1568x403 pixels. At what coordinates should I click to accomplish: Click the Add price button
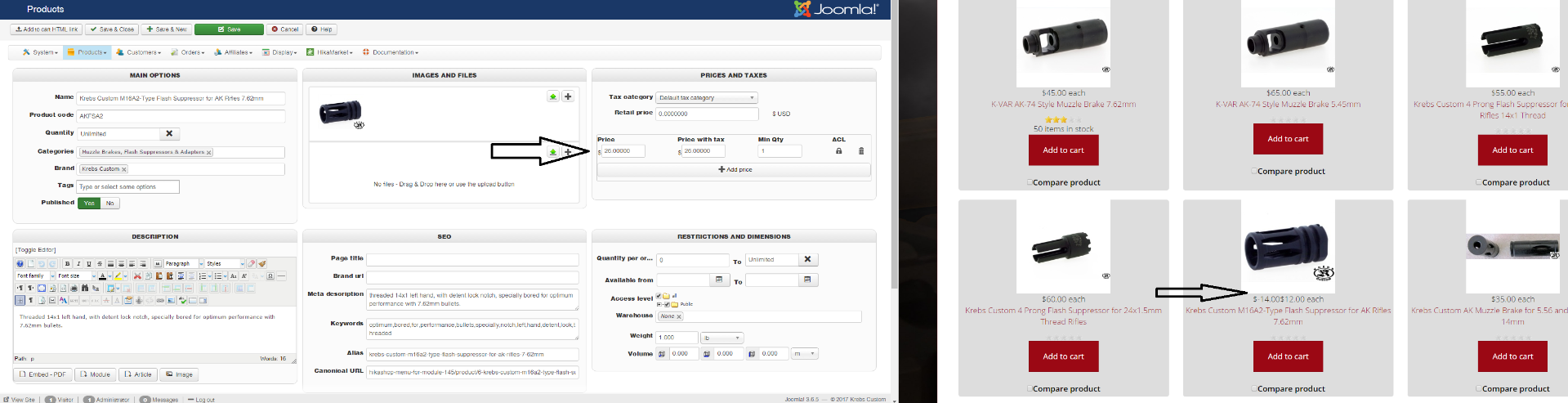[734, 170]
